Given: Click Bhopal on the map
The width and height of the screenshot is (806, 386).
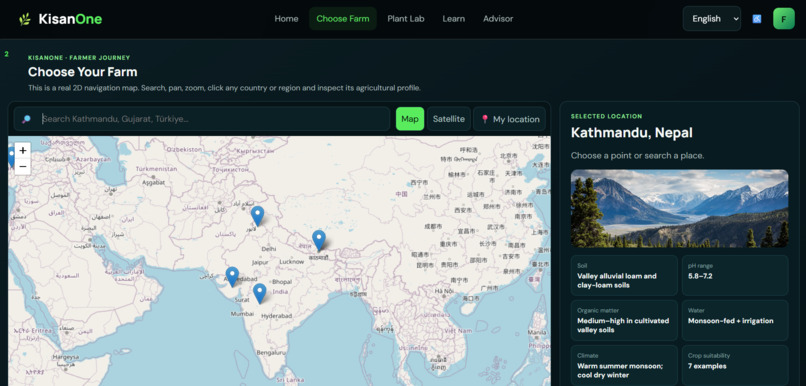Looking at the screenshot, I should point(282,282).
